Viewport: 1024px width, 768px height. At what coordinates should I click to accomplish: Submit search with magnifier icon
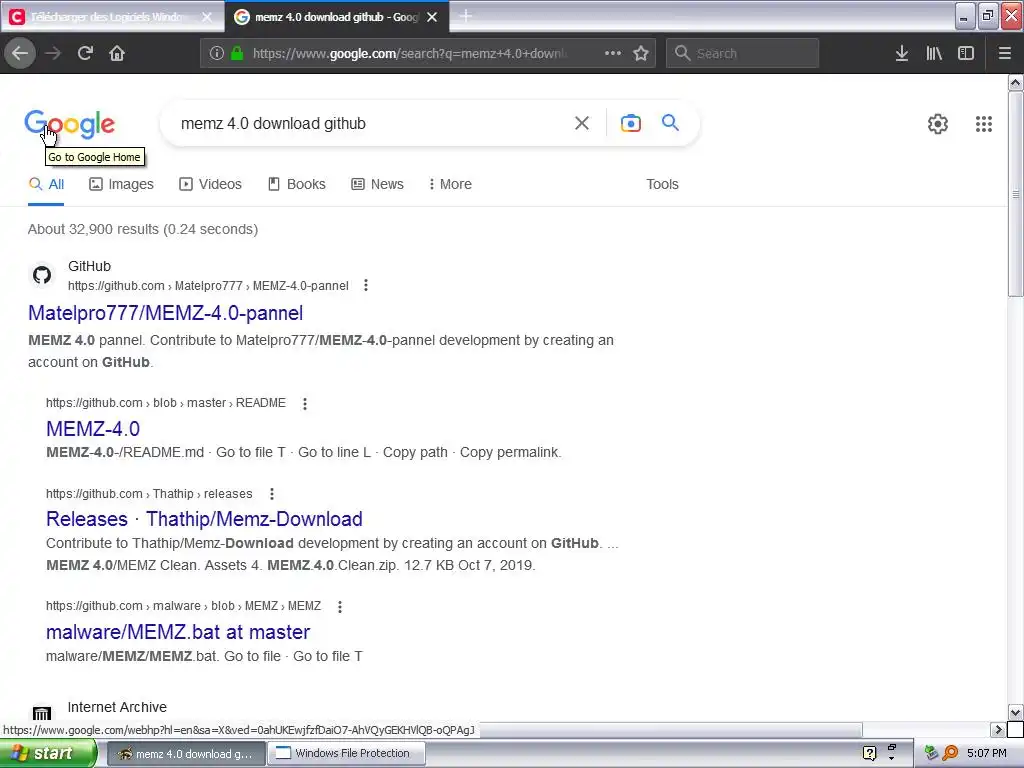[x=670, y=122]
